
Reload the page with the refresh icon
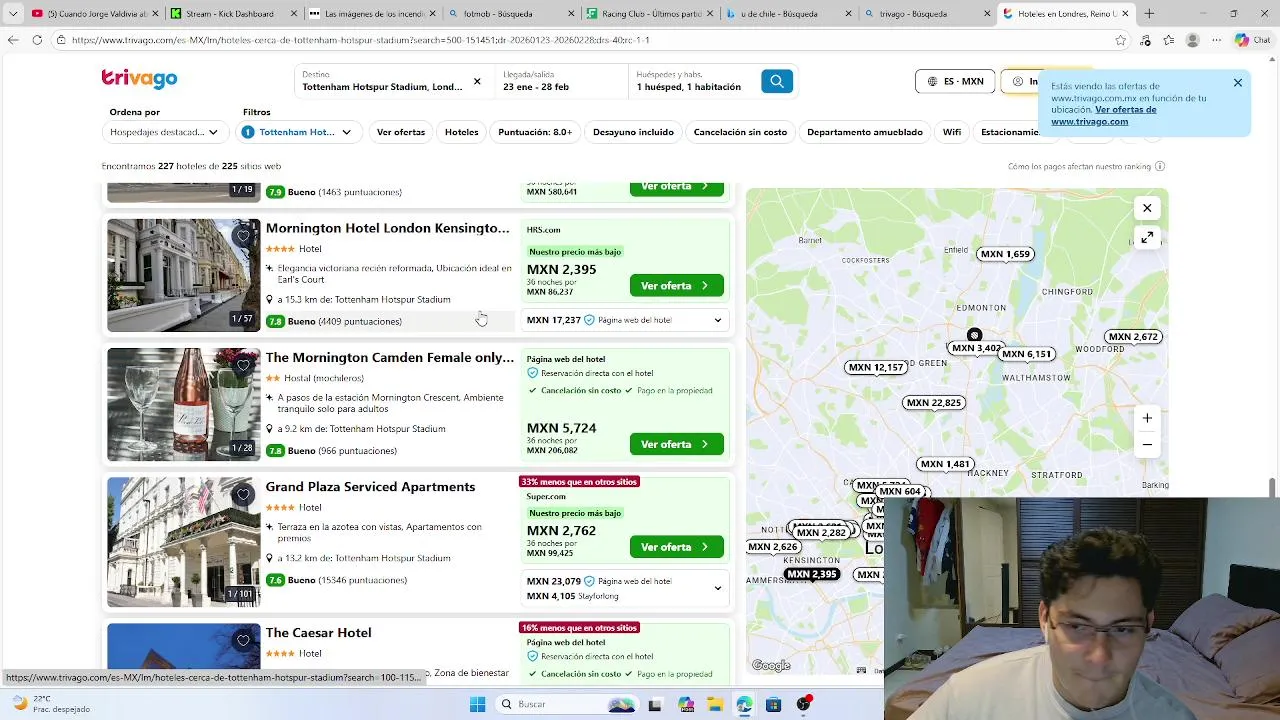coord(37,40)
